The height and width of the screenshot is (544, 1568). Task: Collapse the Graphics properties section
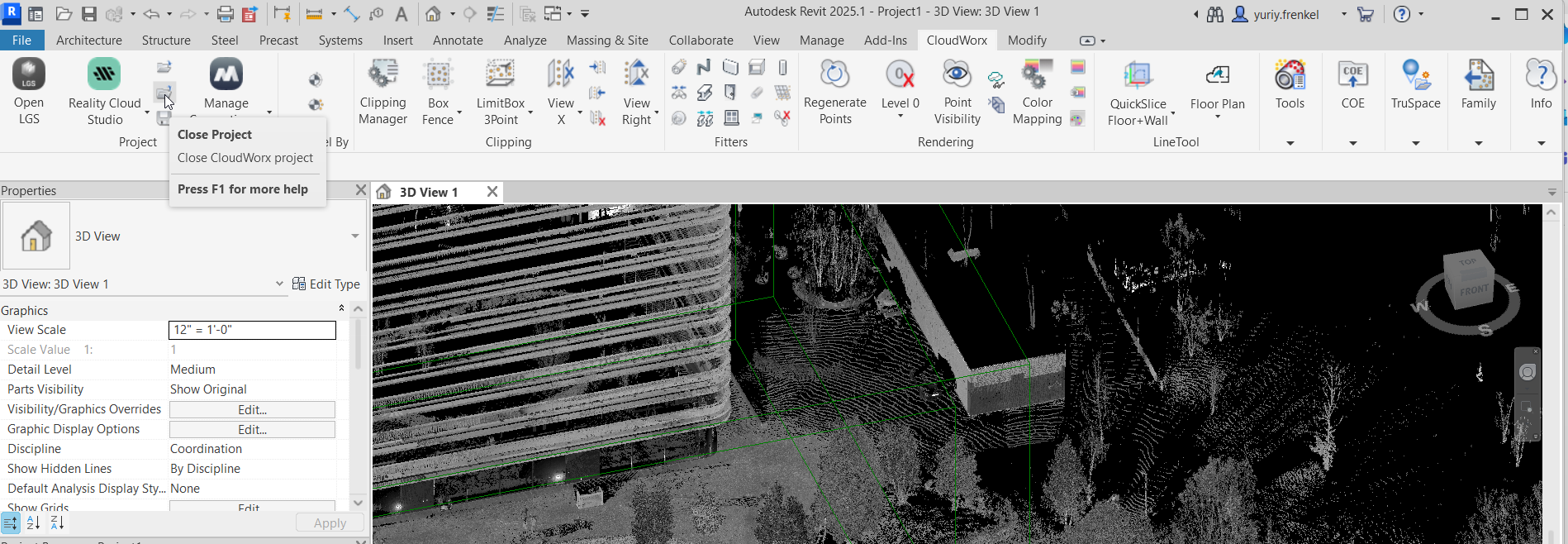click(341, 308)
